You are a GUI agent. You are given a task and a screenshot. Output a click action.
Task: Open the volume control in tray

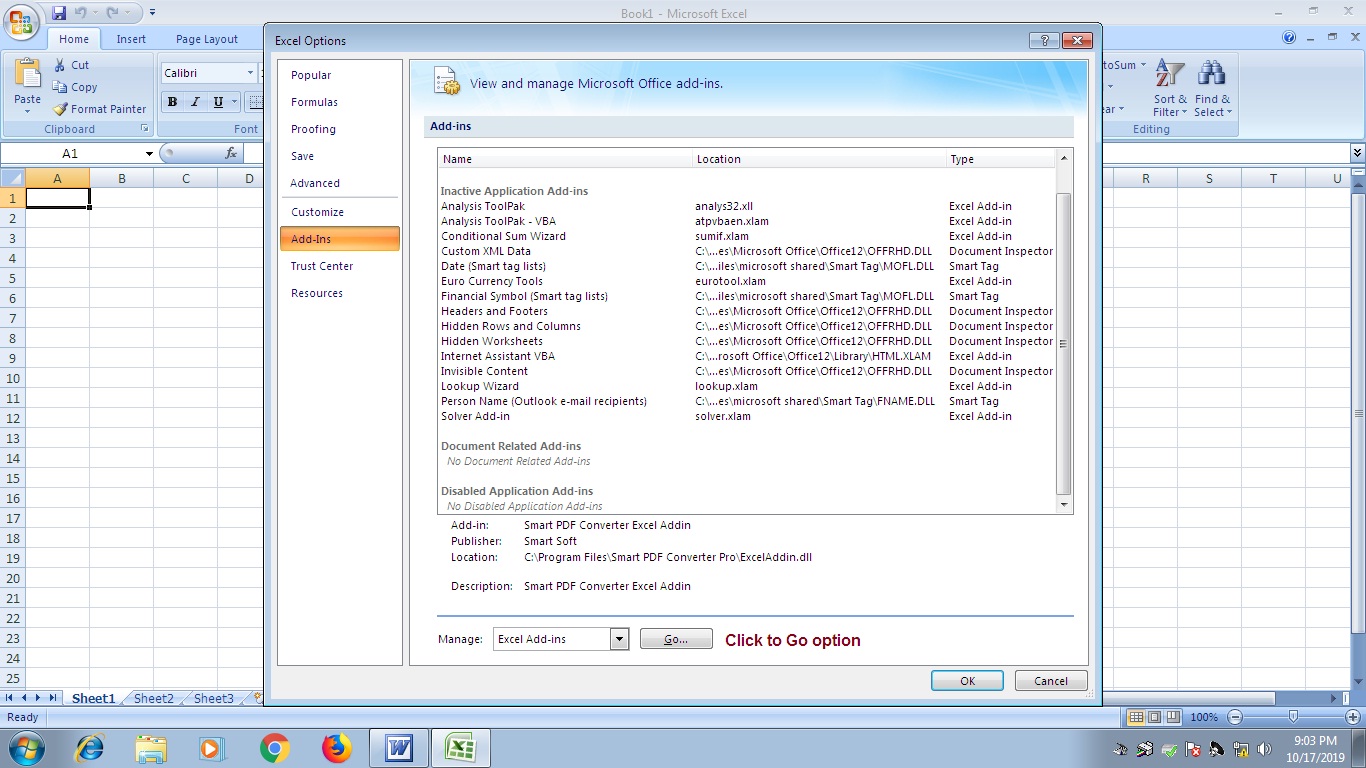point(1265,749)
